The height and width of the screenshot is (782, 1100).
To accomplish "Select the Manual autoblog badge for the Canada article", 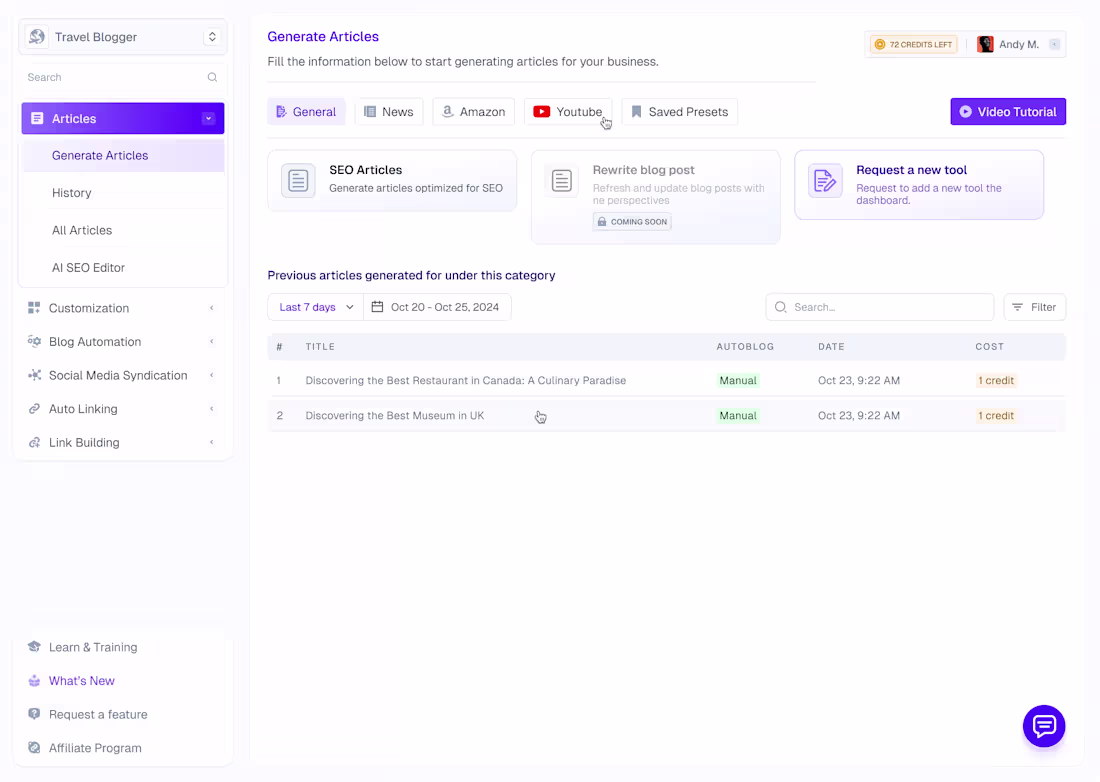I will coord(738,380).
